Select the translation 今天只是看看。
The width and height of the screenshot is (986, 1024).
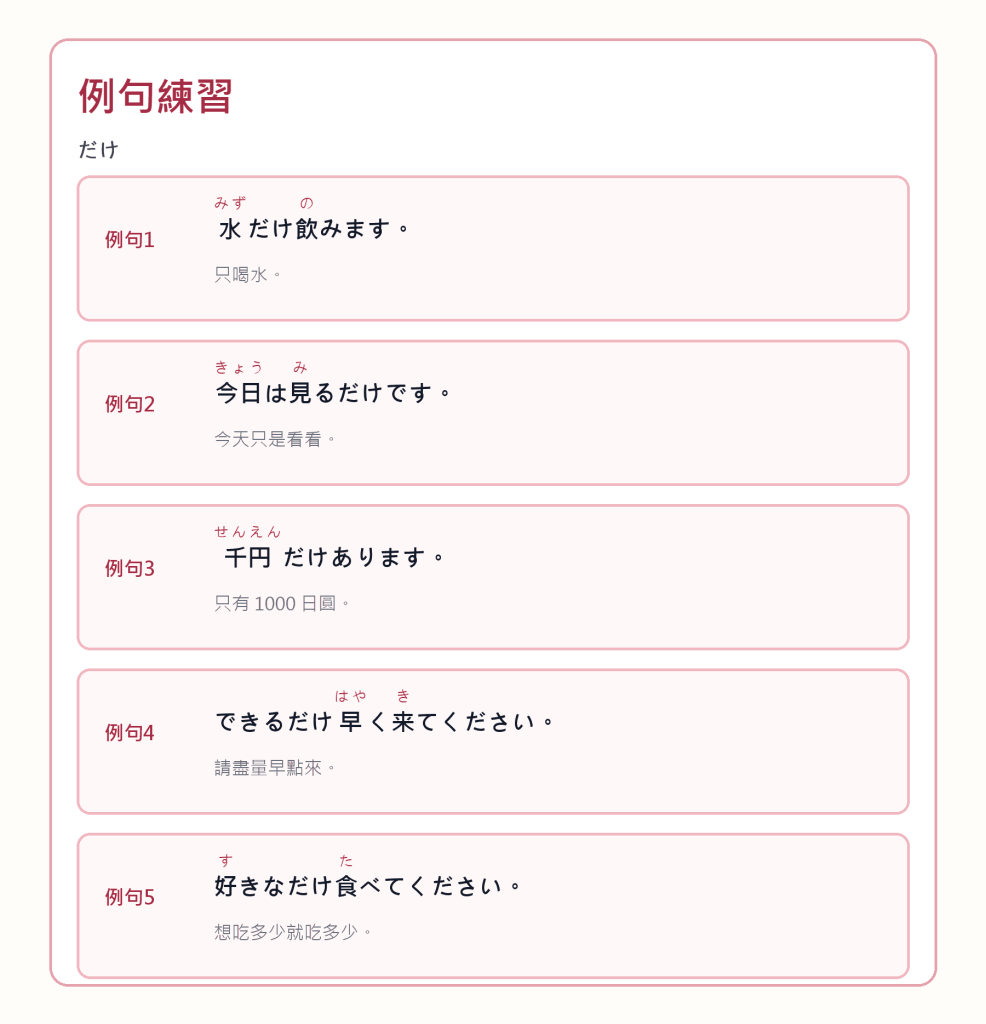click(x=275, y=440)
